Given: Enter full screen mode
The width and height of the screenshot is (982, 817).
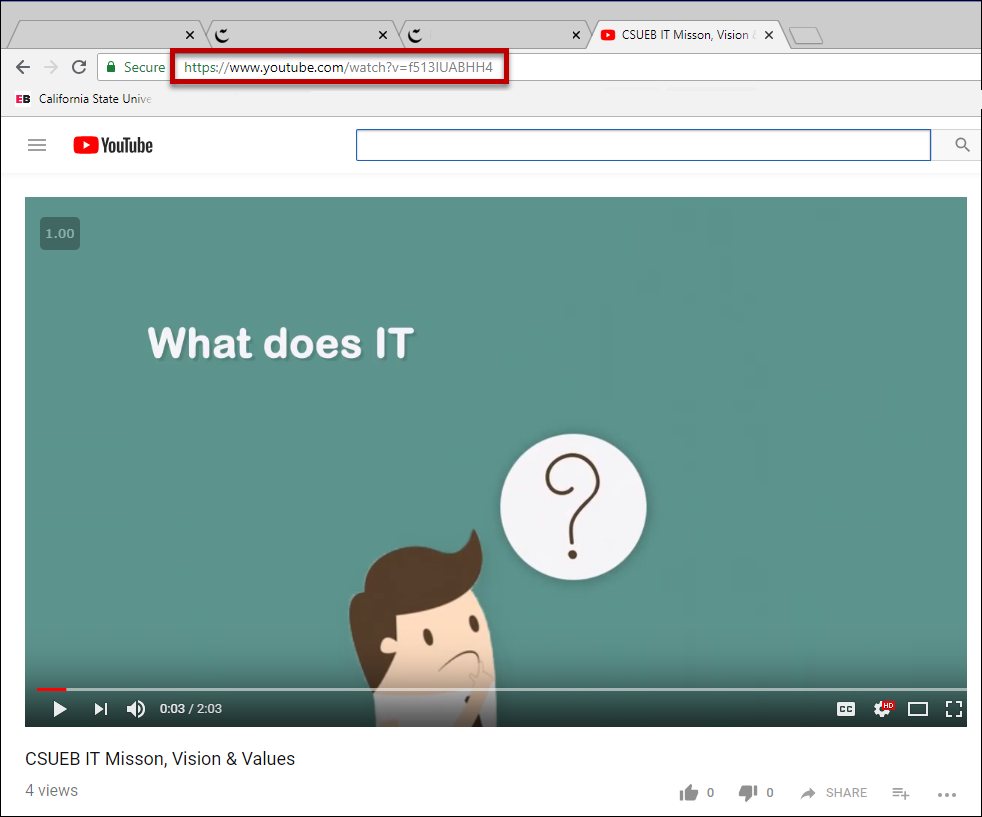Looking at the screenshot, I should click(954, 709).
